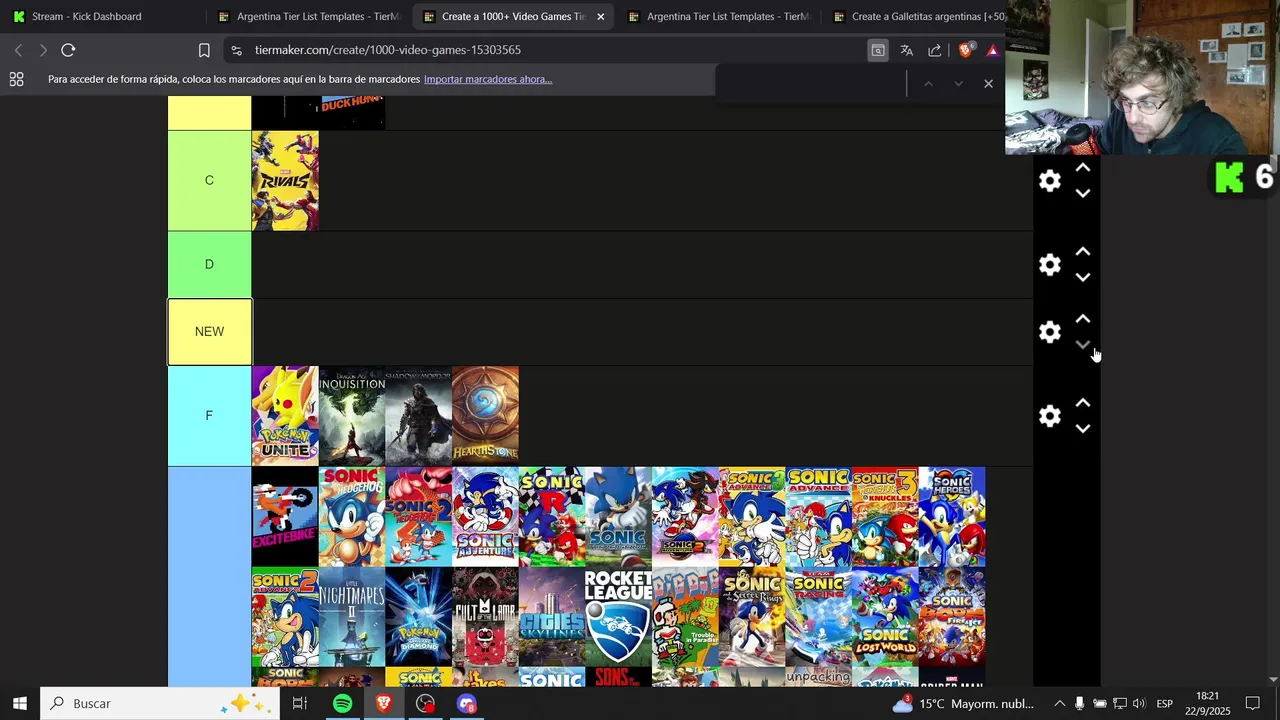Move tier C row up
The image size is (1280, 720).
pos(1083,168)
